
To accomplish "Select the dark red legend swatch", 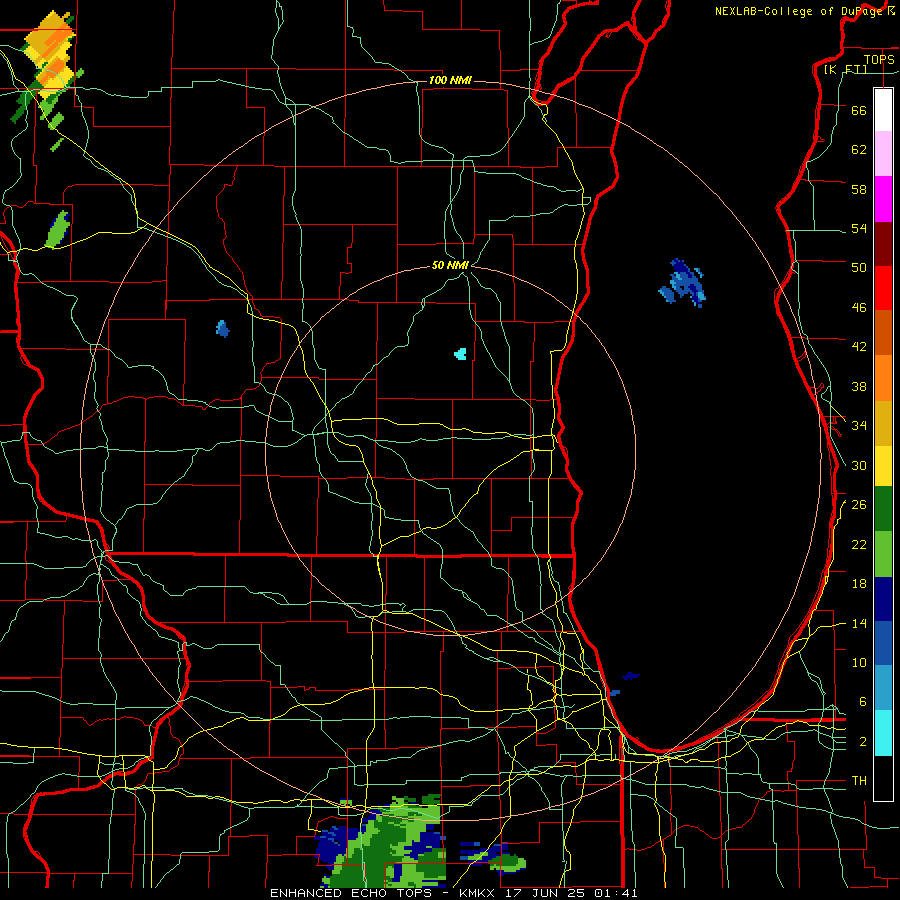I will pos(883,244).
